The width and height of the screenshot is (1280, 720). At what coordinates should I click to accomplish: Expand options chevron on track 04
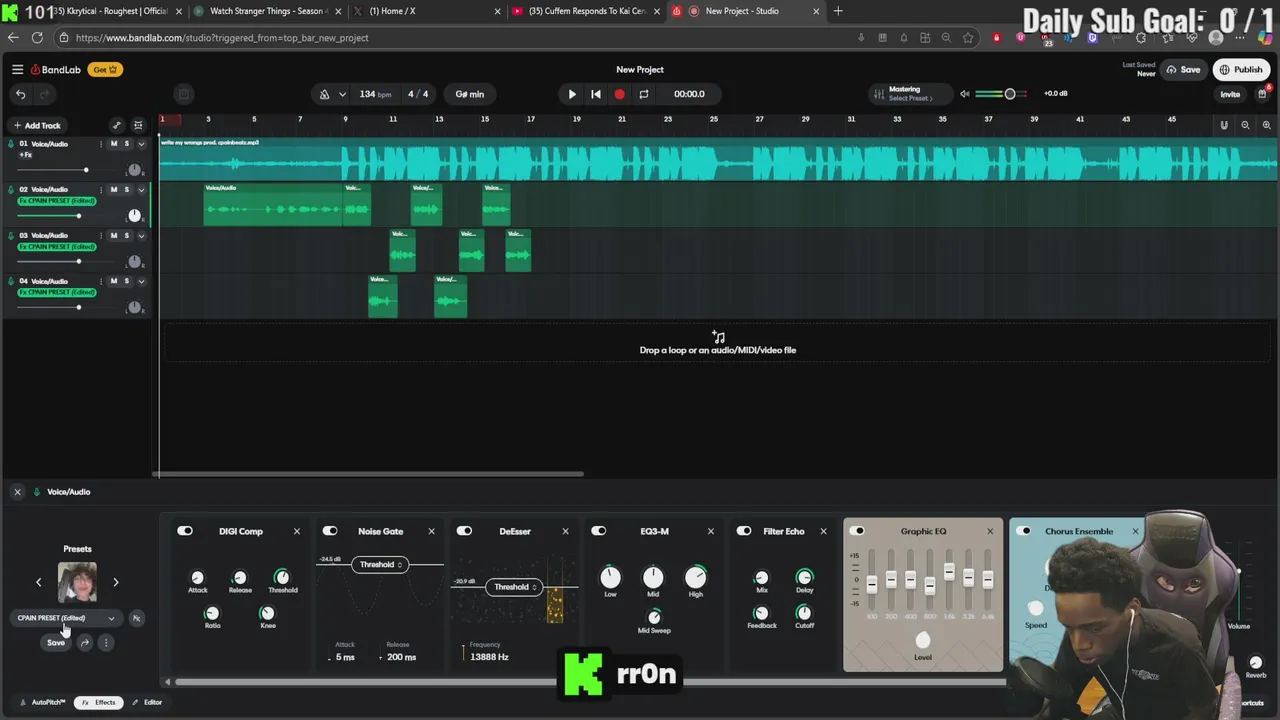point(141,282)
